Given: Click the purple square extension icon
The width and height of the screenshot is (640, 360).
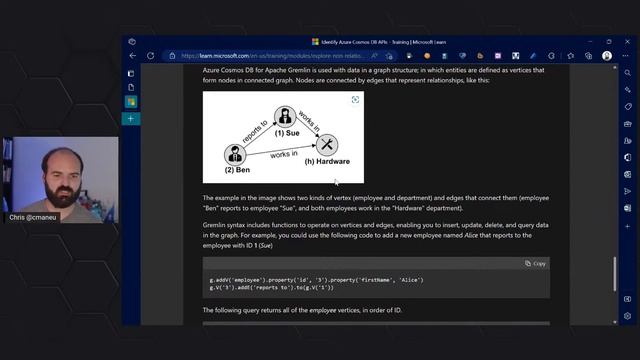Looking at the screenshot, I should click(x=498, y=56).
